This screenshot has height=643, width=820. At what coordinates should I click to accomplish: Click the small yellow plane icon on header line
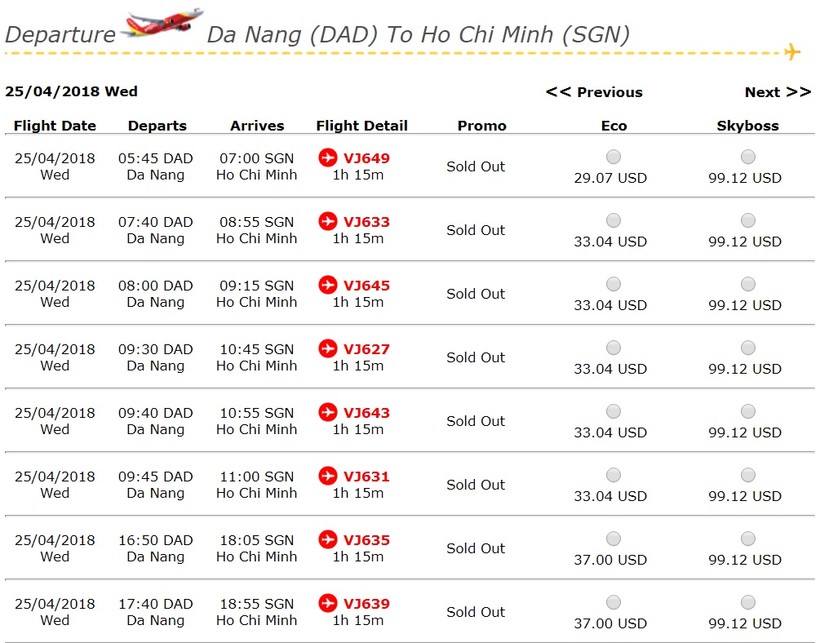(x=792, y=51)
